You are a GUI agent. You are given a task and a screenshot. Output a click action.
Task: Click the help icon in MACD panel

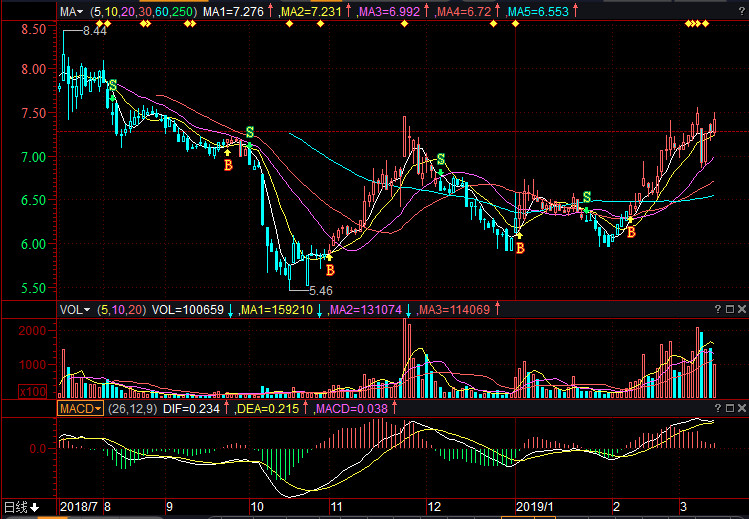tap(718, 410)
